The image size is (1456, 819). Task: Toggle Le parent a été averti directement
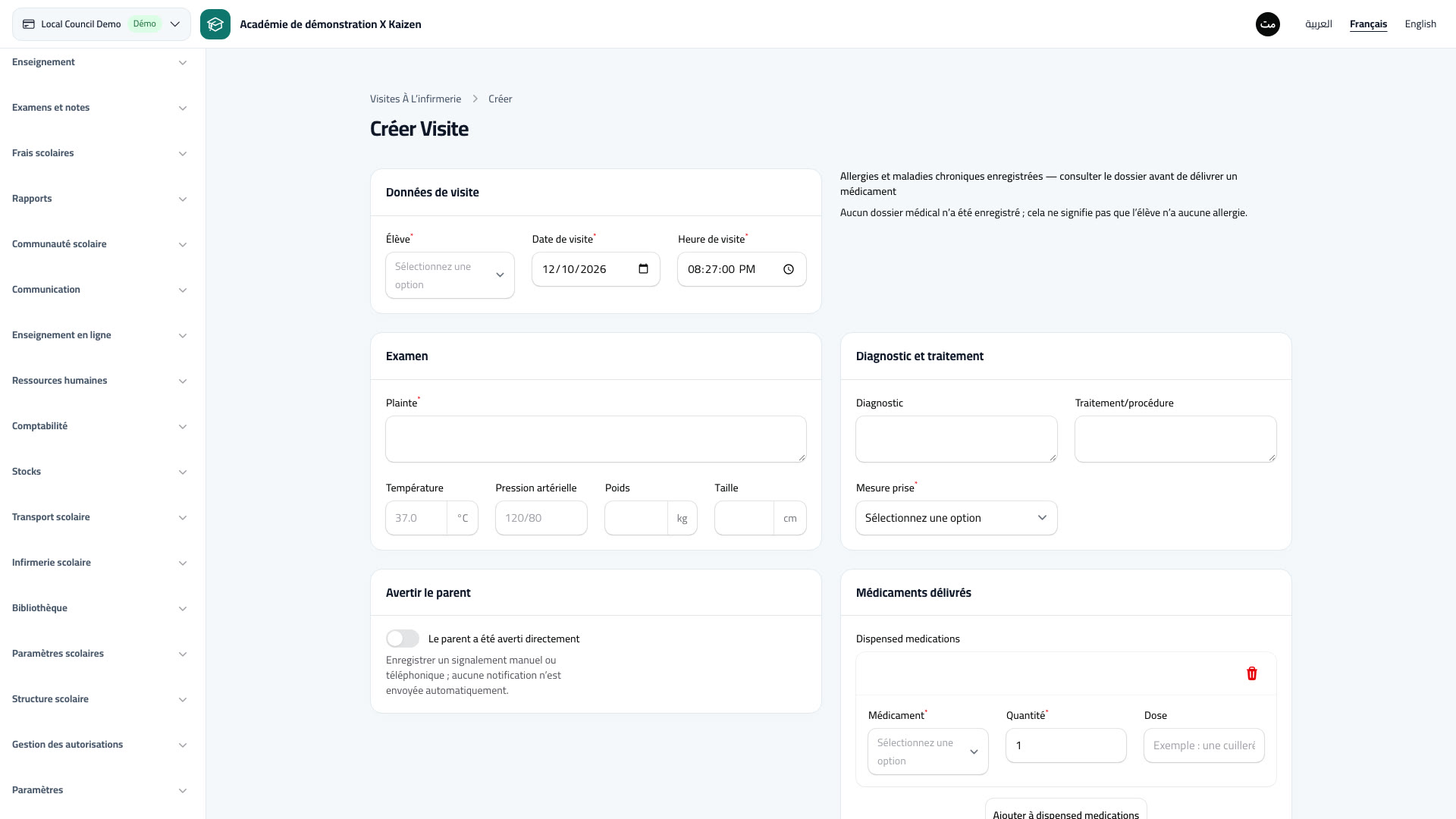(x=403, y=639)
